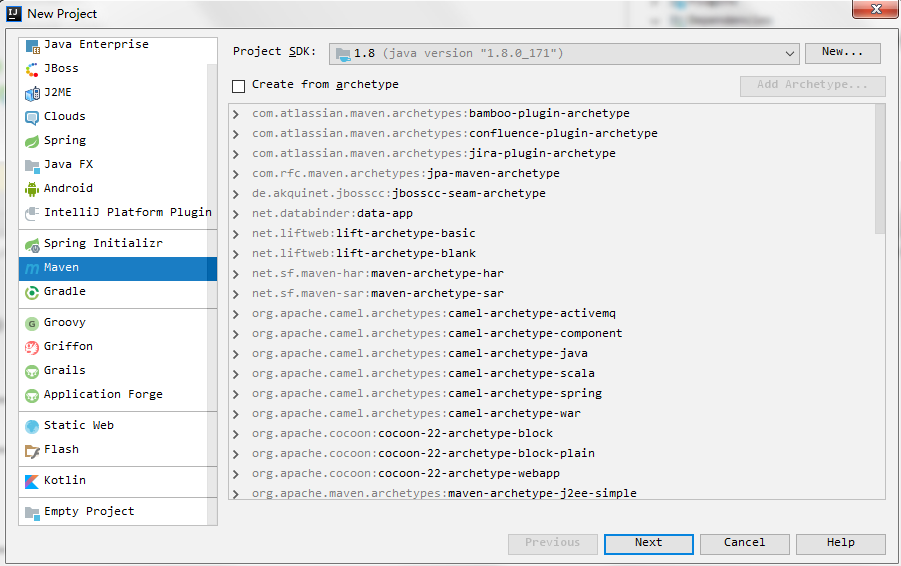Screen dimensions: 901x566
Task: Click the Cancel button
Action: [744, 544]
